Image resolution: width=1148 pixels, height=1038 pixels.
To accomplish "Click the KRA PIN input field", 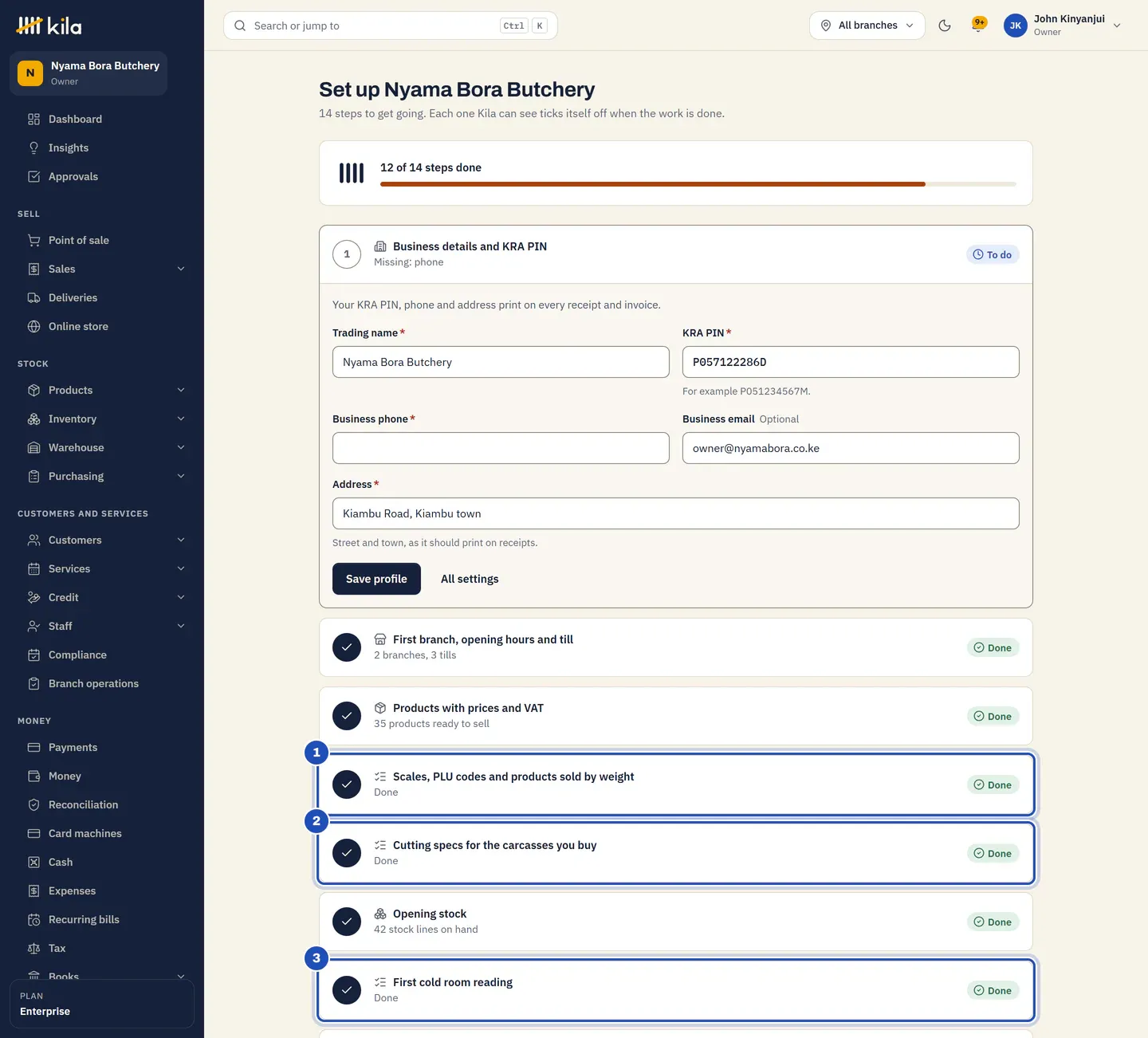I will [x=851, y=362].
